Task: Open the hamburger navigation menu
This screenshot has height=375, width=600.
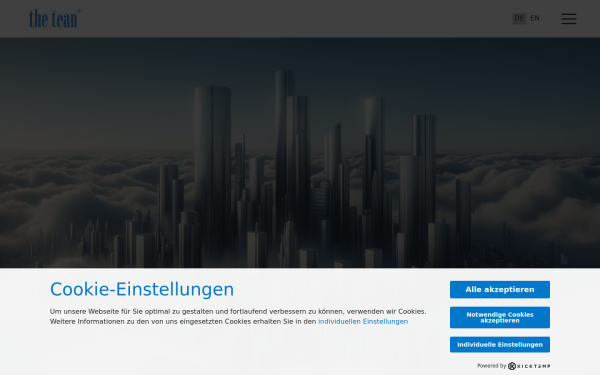Action: 569,19
